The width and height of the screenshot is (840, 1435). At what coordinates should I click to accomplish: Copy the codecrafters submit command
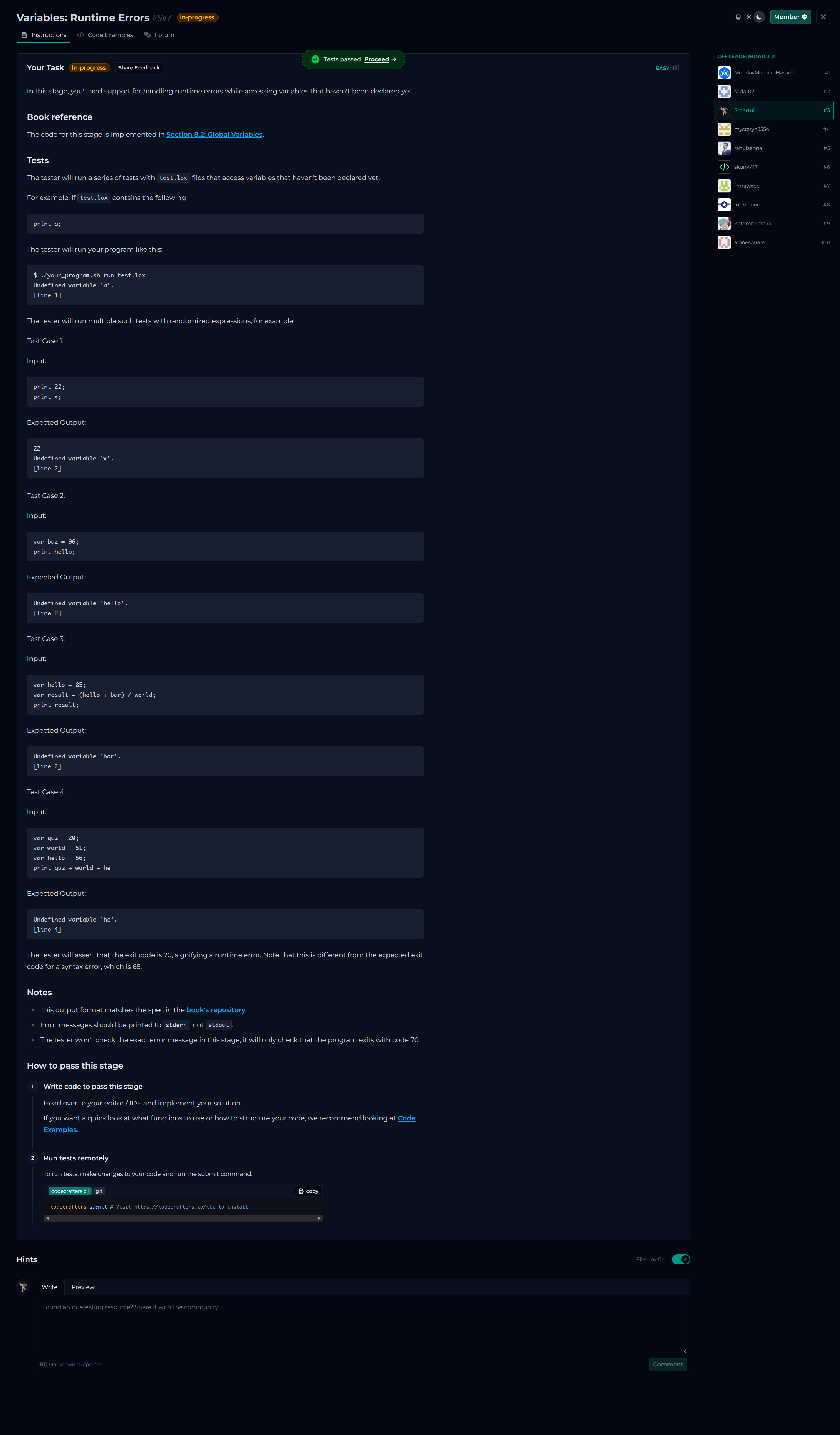(309, 1191)
